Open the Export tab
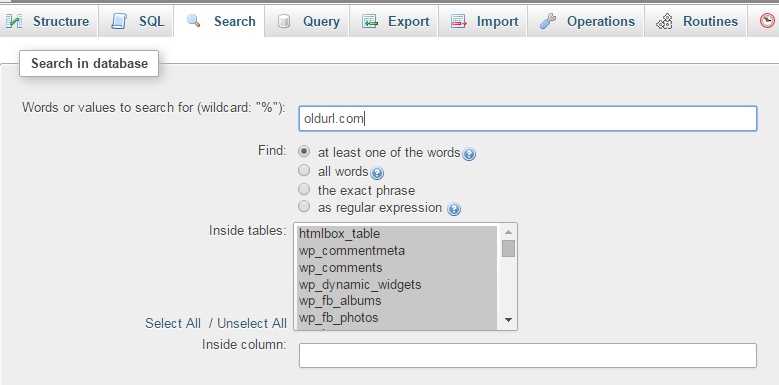Viewport: 779px width, 385px height. (x=394, y=21)
